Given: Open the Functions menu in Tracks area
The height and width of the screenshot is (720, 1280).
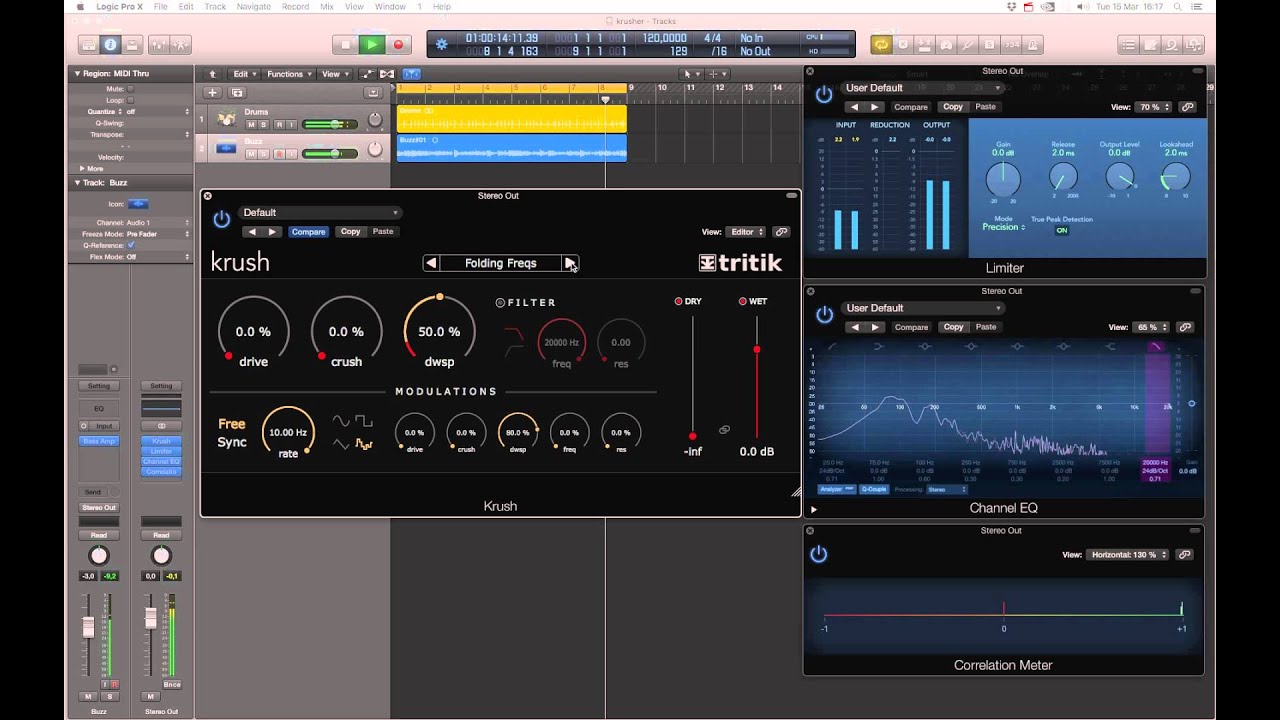Looking at the screenshot, I should pos(289,74).
